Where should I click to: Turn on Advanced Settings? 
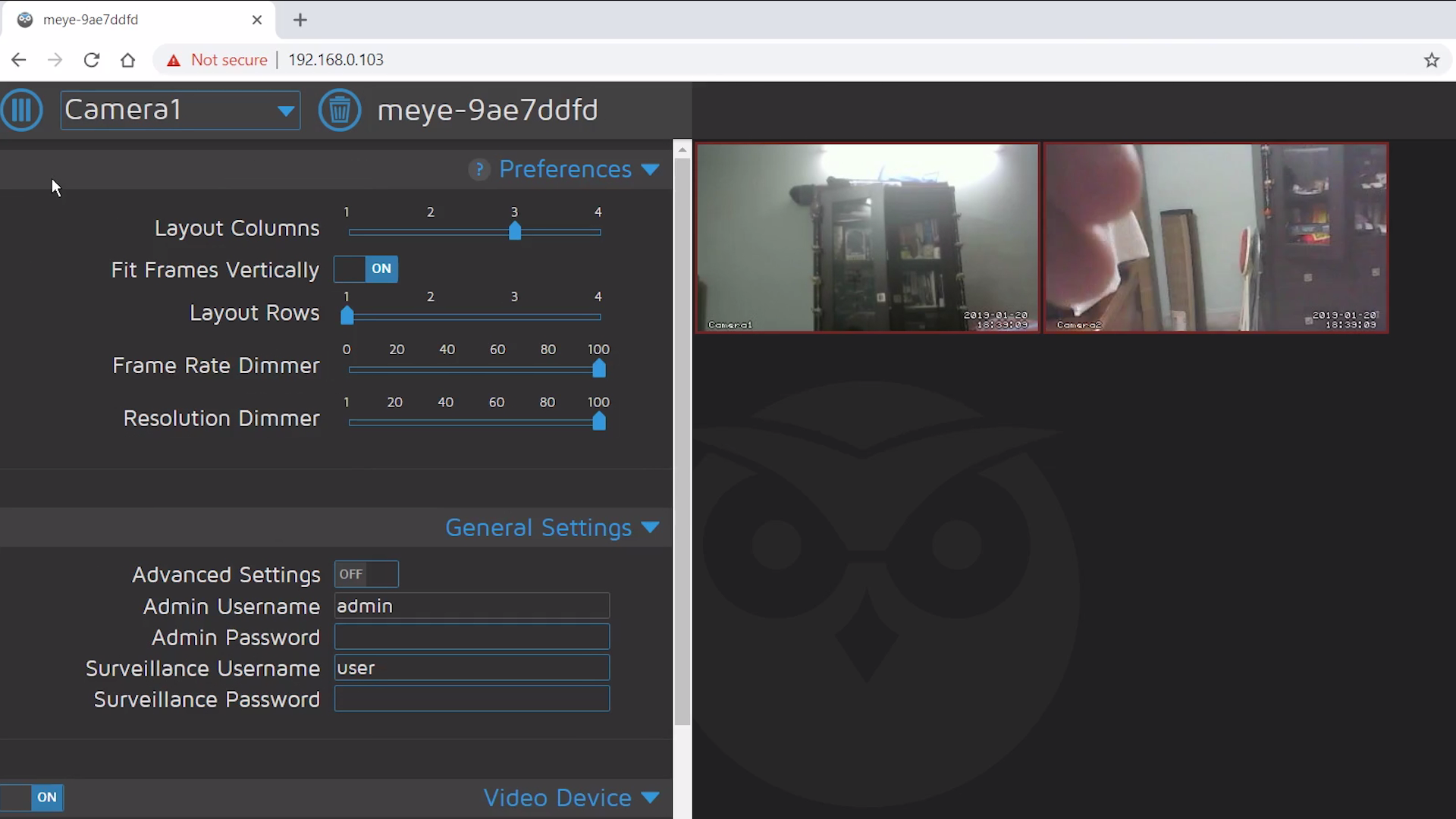click(366, 574)
